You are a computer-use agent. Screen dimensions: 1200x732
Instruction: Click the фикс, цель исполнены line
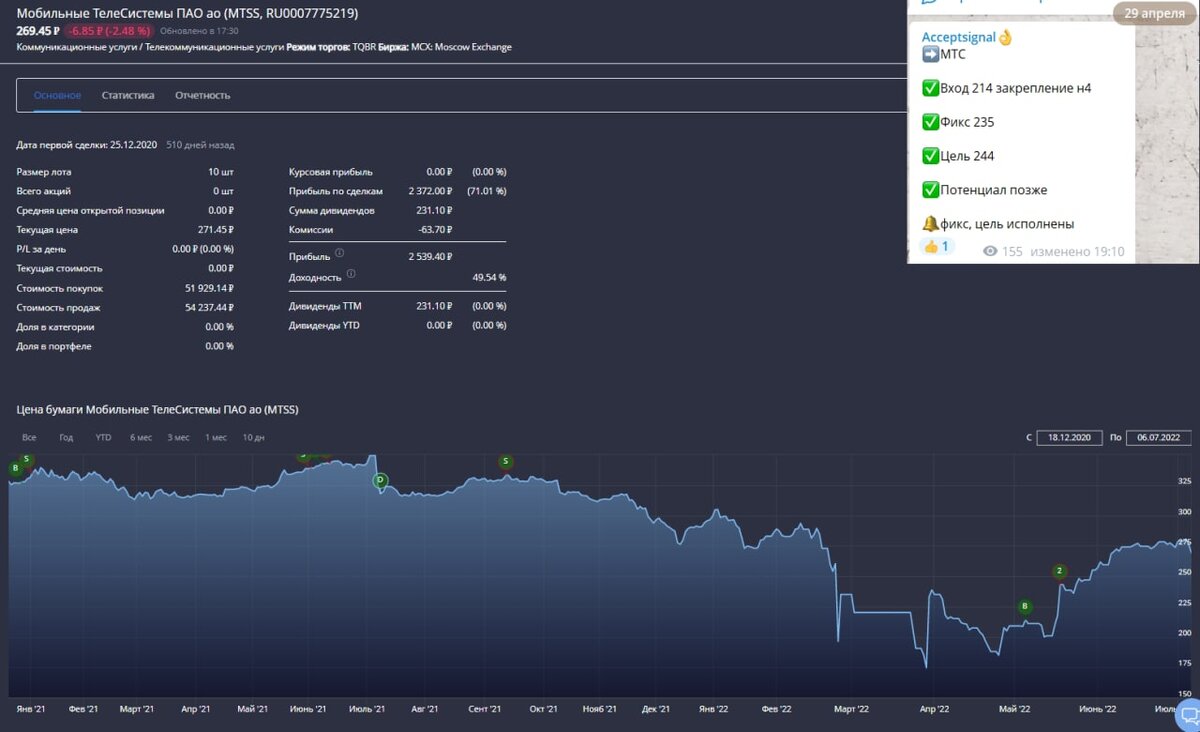pyautogui.click(x=997, y=224)
